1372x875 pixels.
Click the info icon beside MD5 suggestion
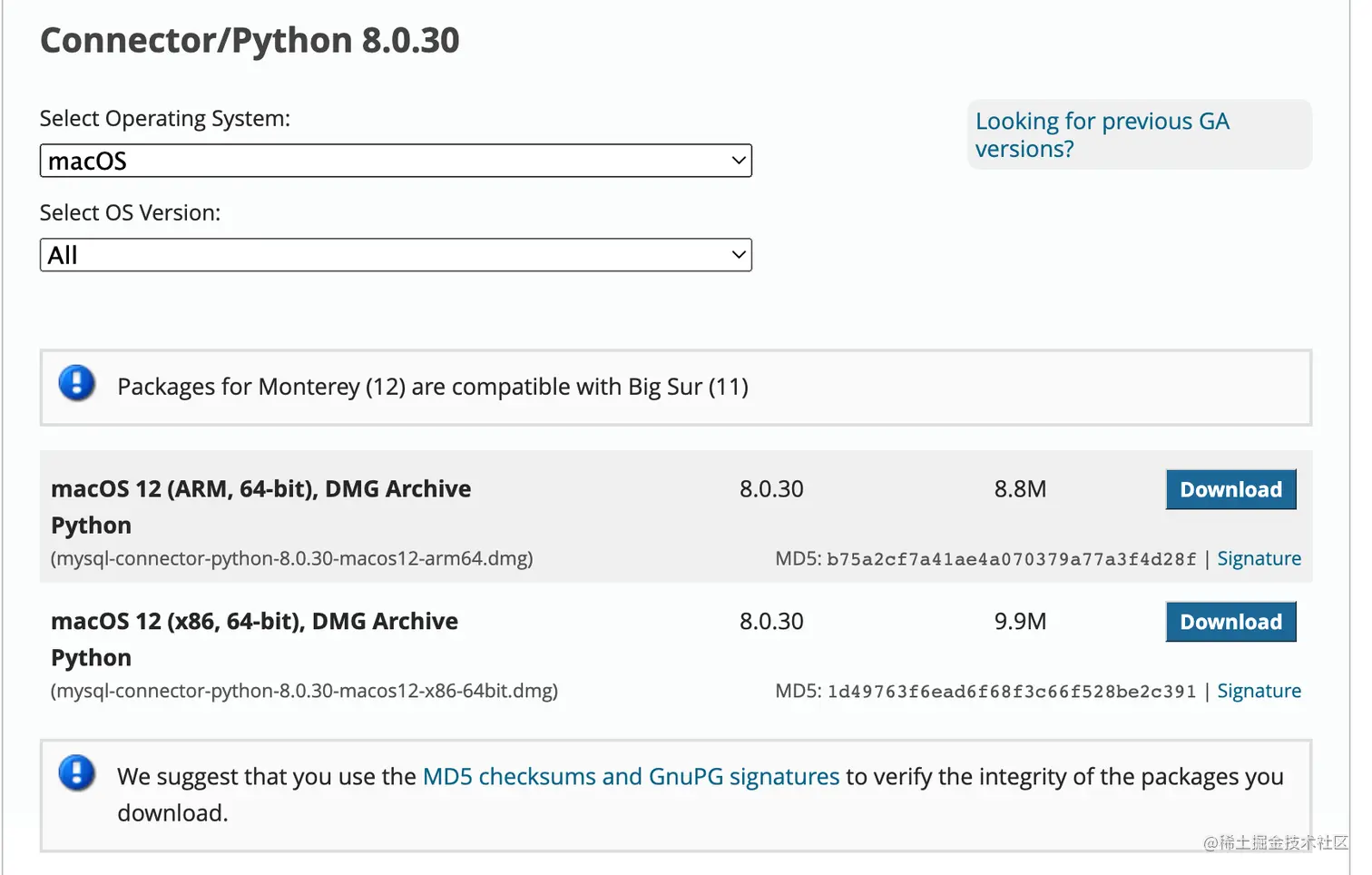pos(77,773)
